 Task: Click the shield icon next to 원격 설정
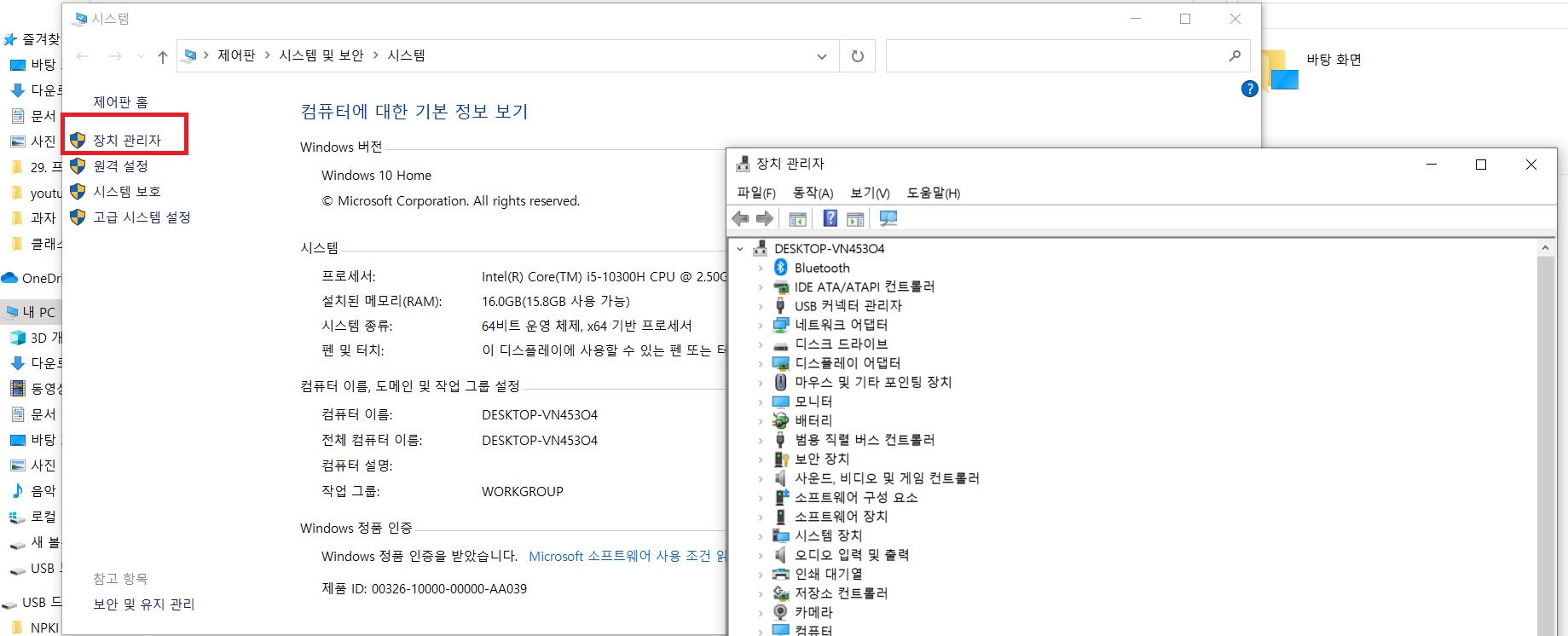78,166
